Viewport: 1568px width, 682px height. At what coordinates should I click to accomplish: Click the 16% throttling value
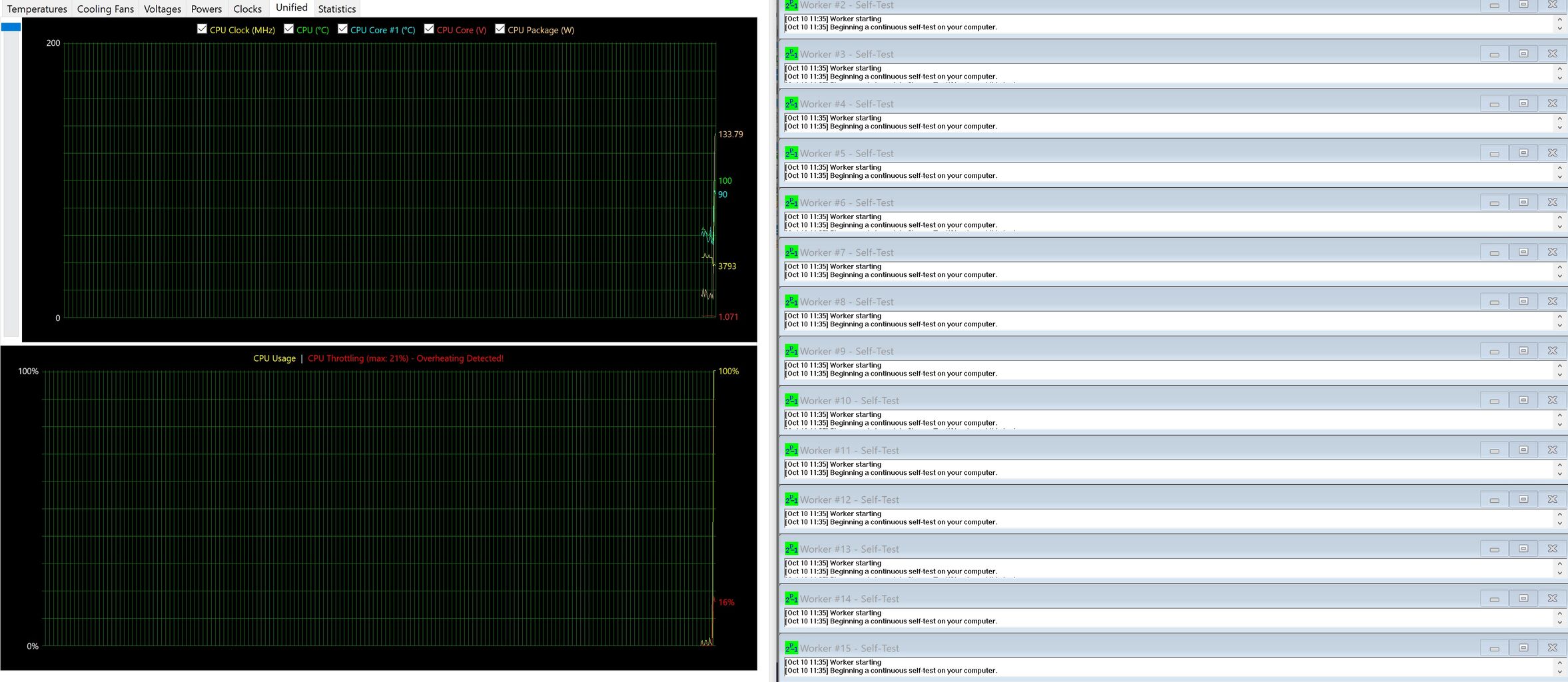[726, 602]
